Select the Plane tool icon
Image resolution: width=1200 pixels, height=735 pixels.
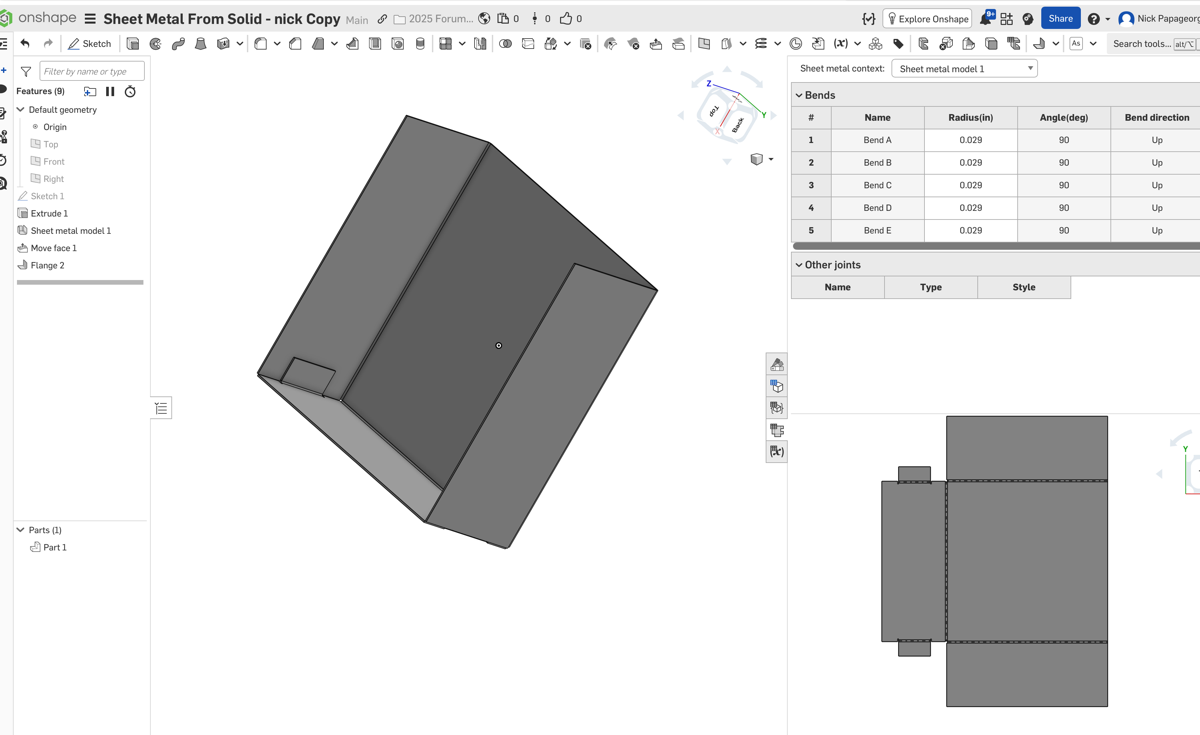click(704, 44)
